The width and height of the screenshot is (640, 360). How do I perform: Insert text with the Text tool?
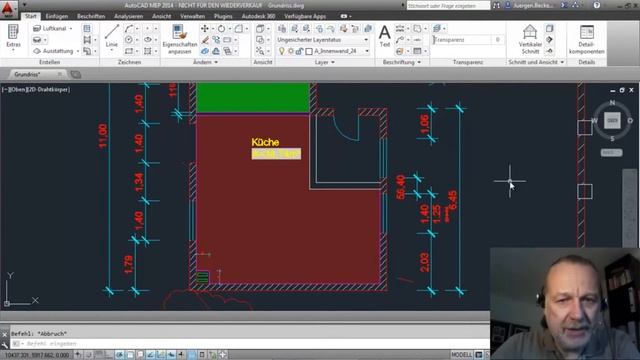[x=384, y=36]
